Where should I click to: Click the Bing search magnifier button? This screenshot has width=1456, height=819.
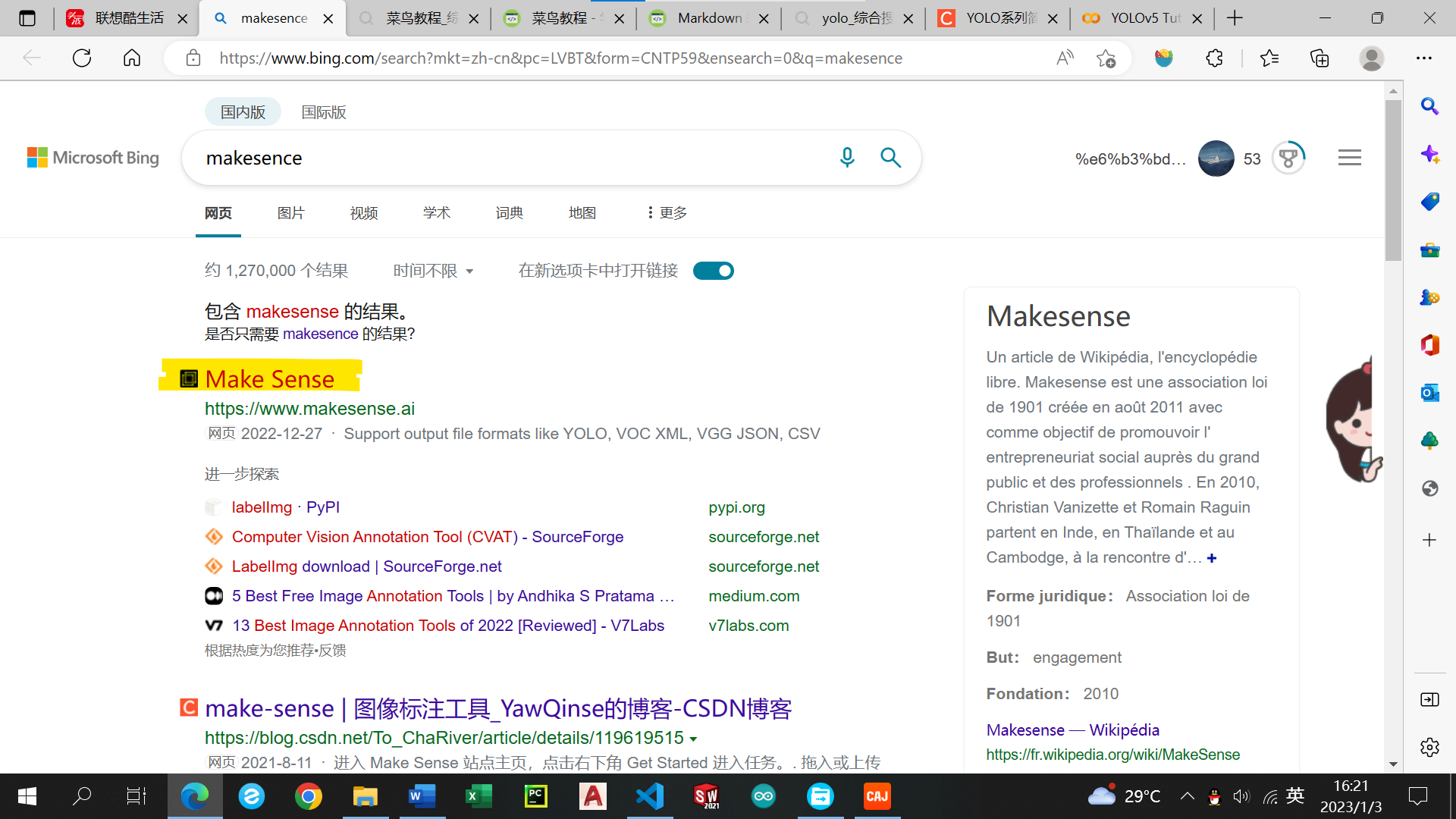tap(890, 157)
